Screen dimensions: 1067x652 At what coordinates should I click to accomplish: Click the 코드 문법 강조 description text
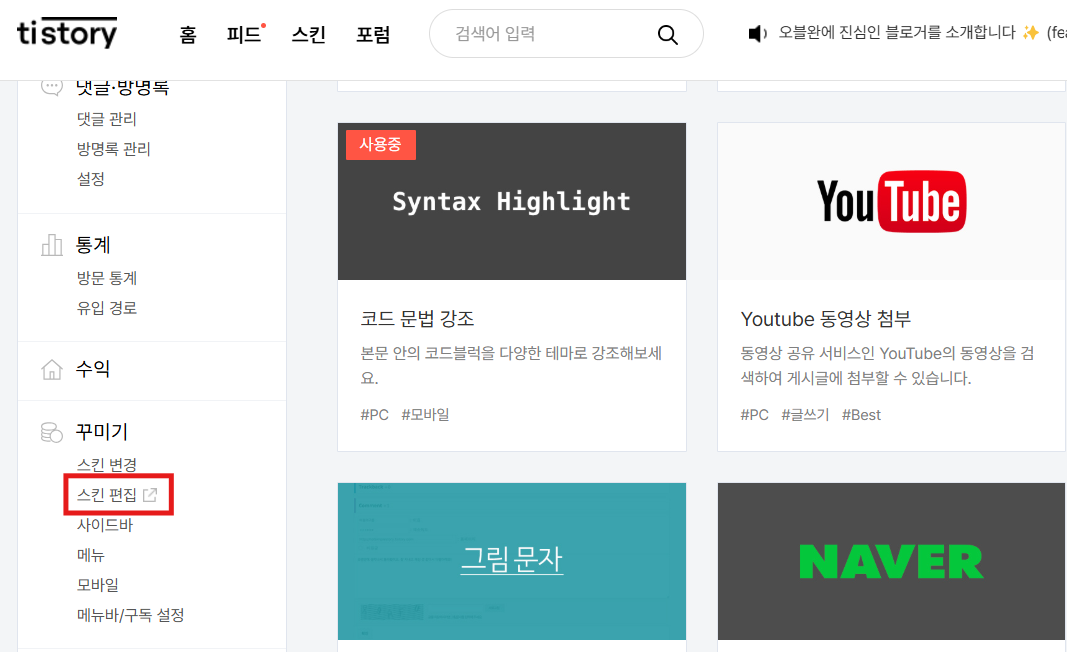point(511,365)
